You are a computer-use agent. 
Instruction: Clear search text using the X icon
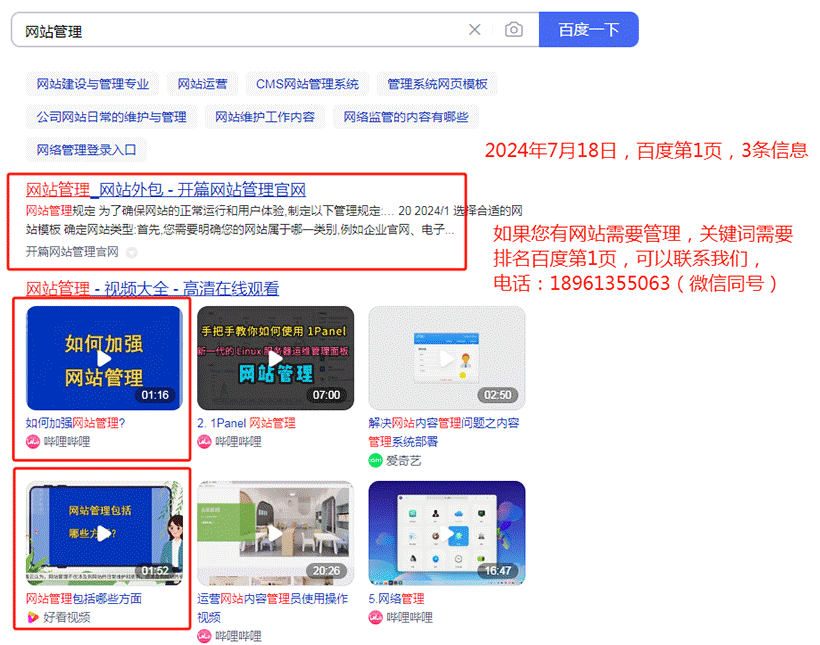coord(475,30)
